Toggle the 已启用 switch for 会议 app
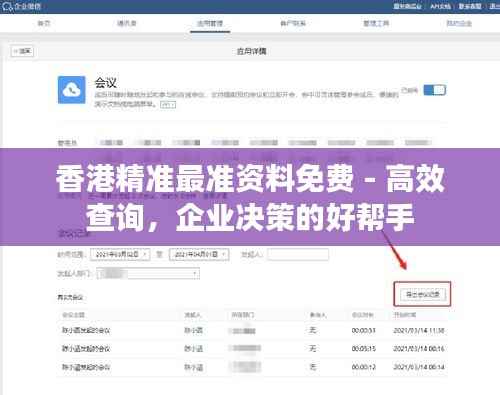 pos(435,90)
